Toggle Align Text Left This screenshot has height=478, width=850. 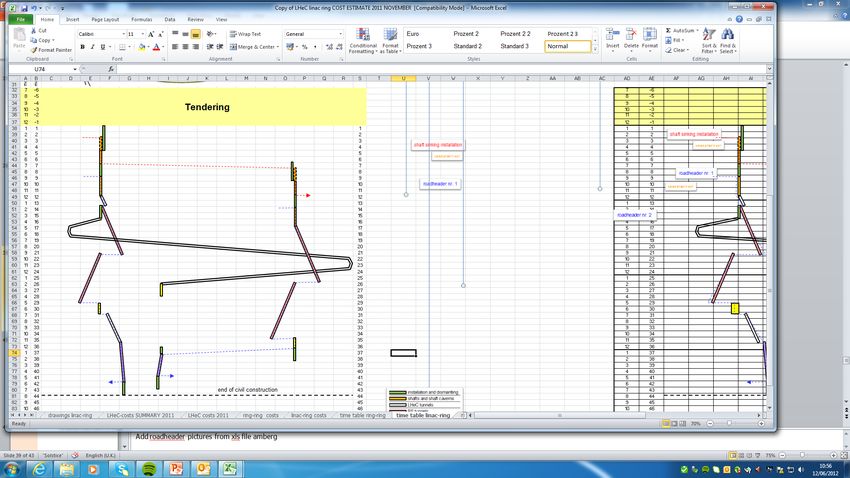[x=175, y=47]
